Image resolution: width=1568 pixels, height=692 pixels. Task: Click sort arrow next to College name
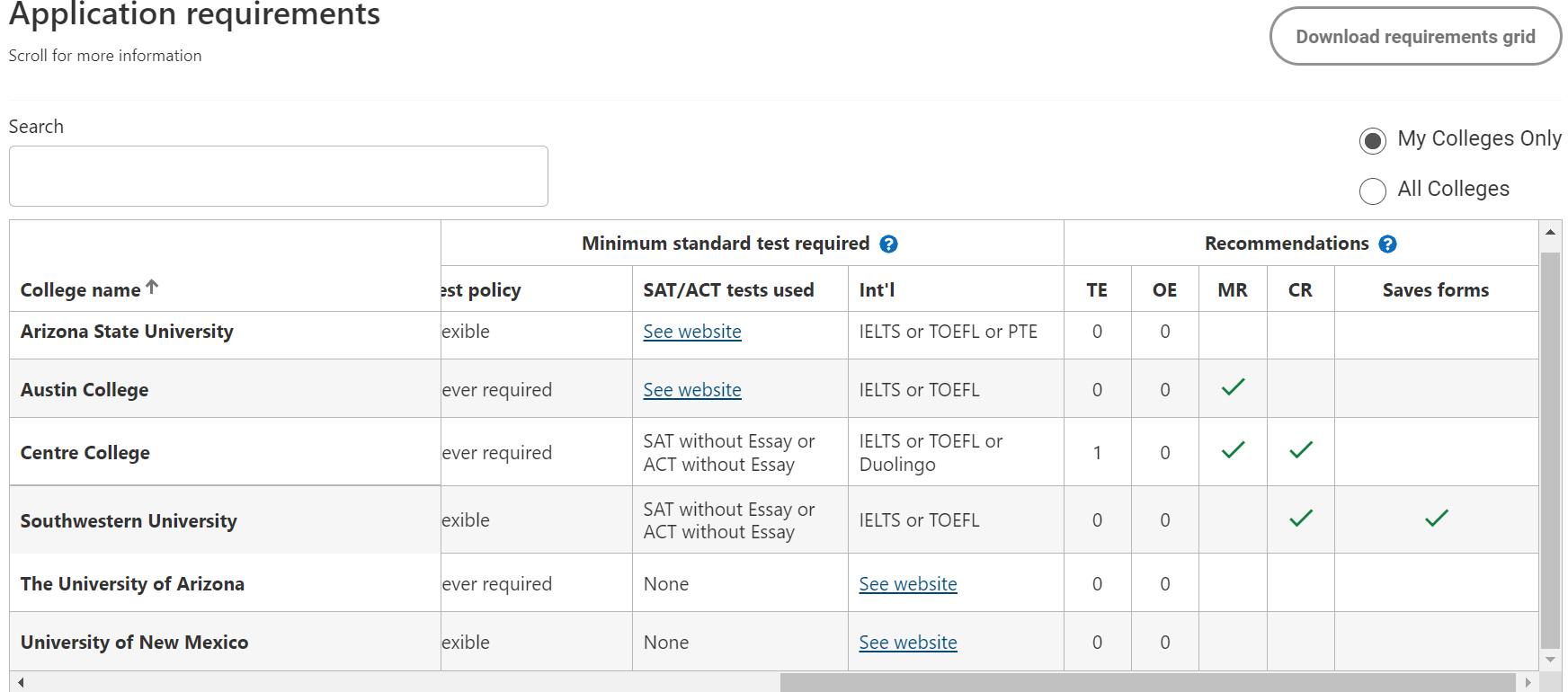point(152,287)
